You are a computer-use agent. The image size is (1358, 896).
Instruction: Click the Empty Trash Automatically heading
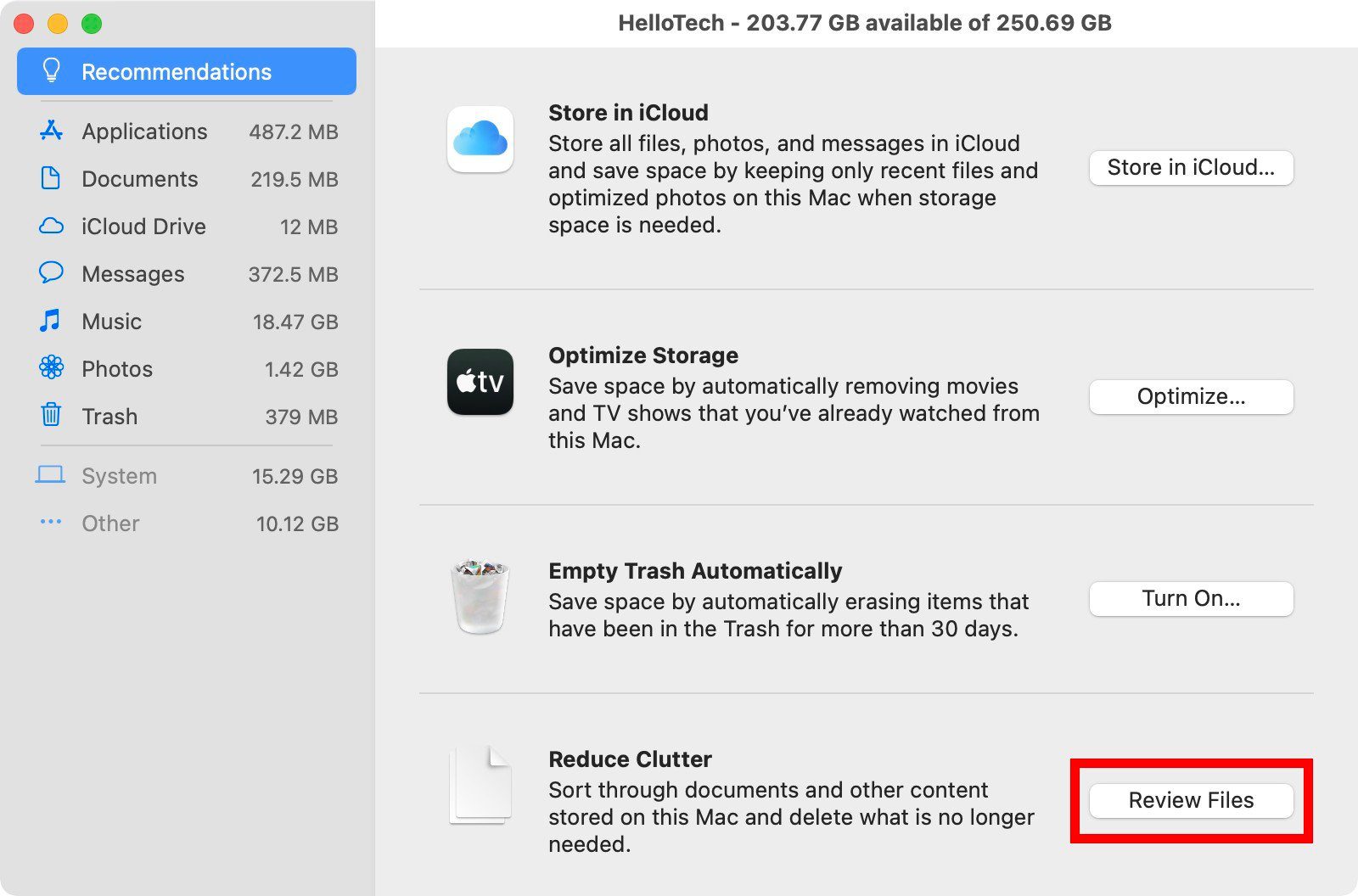pos(695,571)
